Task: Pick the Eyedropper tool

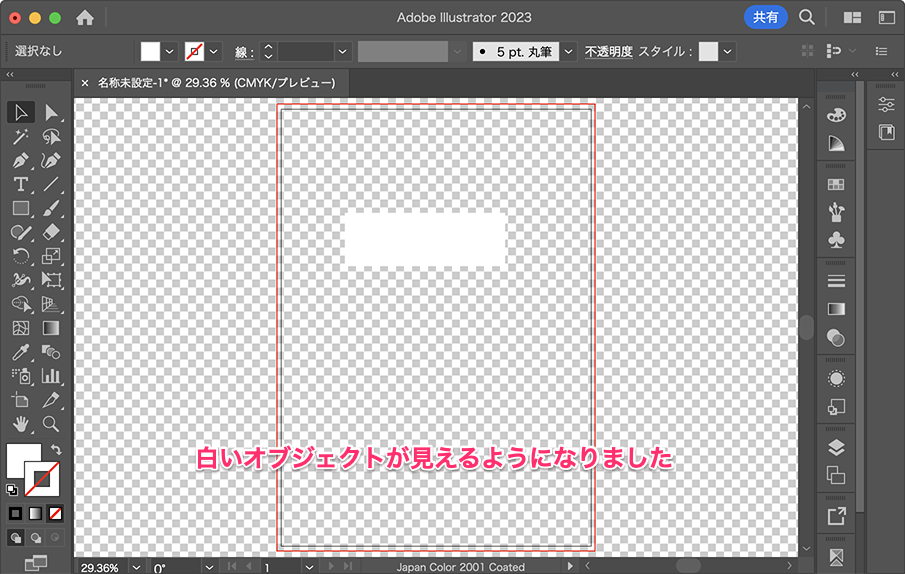Action: click(x=20, y=352)
